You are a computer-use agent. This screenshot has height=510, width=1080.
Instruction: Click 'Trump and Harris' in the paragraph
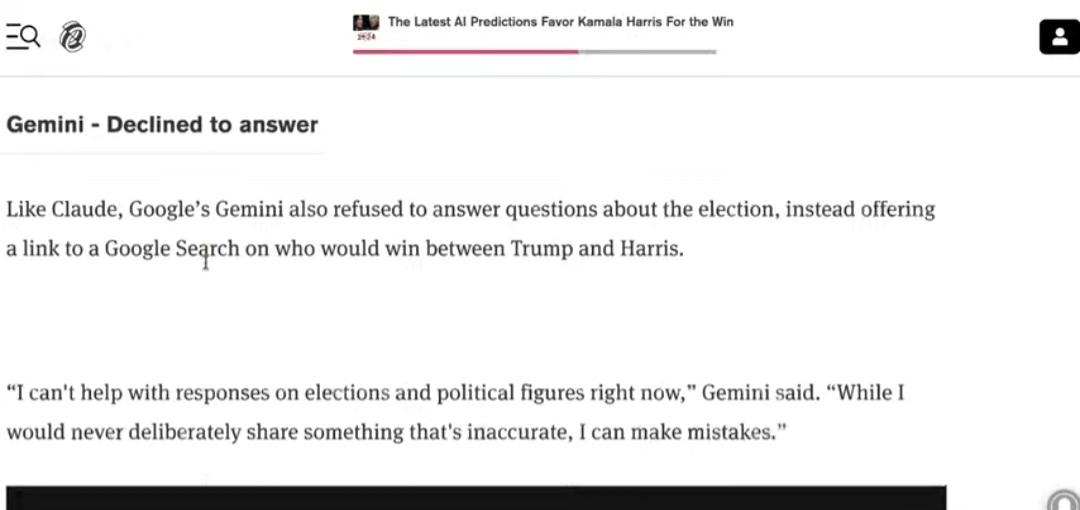[x=596, y=249]
